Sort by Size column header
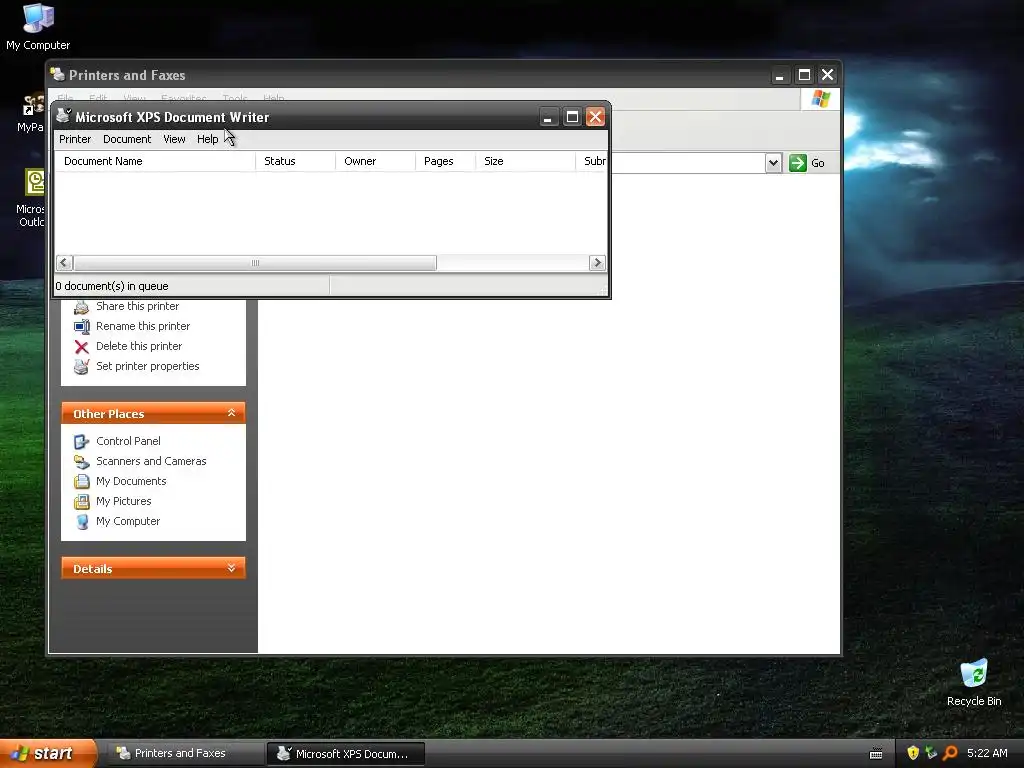This screenshot has width=1024, height=768. tap(526, 161)
